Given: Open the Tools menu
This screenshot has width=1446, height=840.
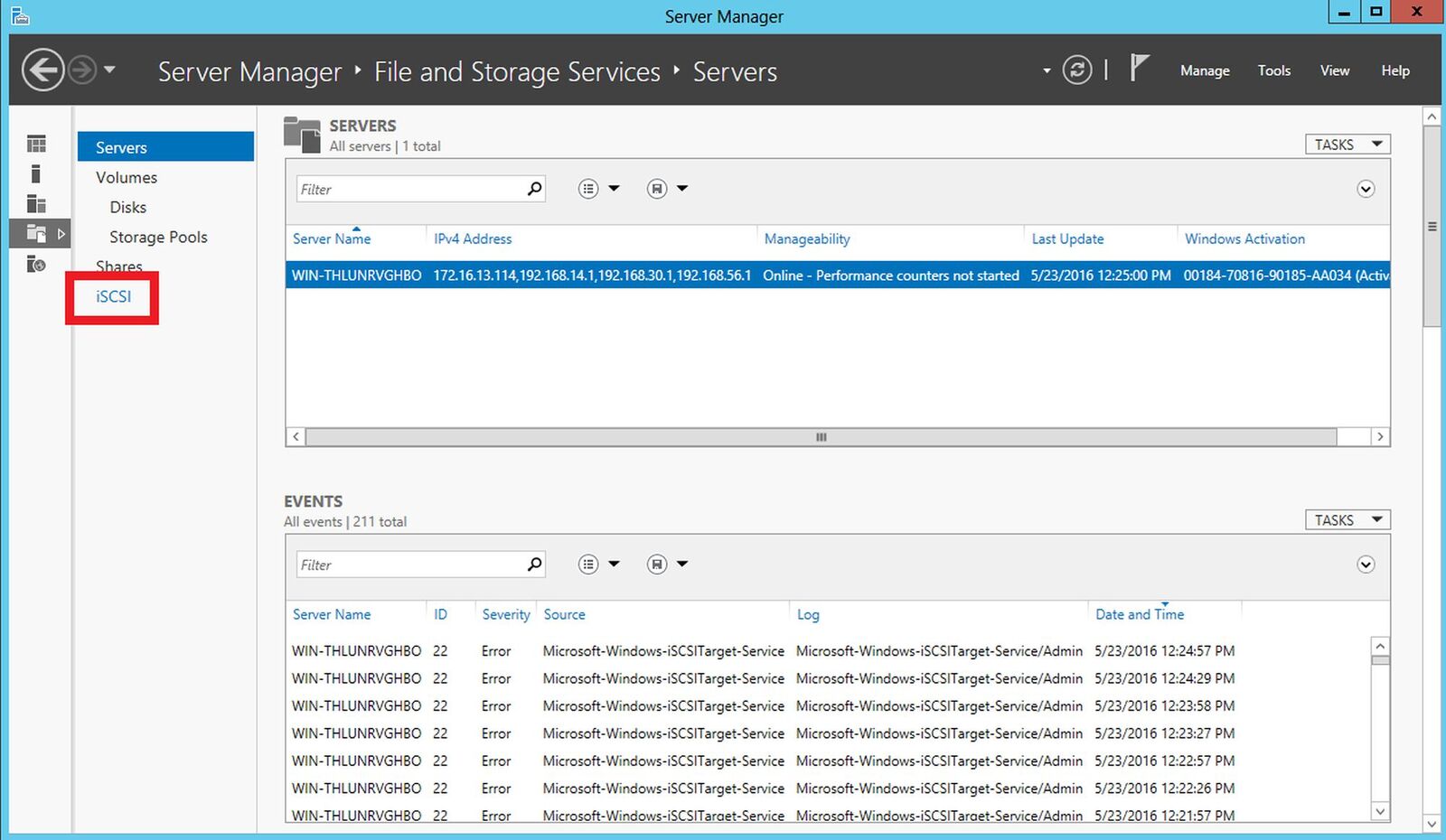Looking at the screenshot, I should point(1273,70).
